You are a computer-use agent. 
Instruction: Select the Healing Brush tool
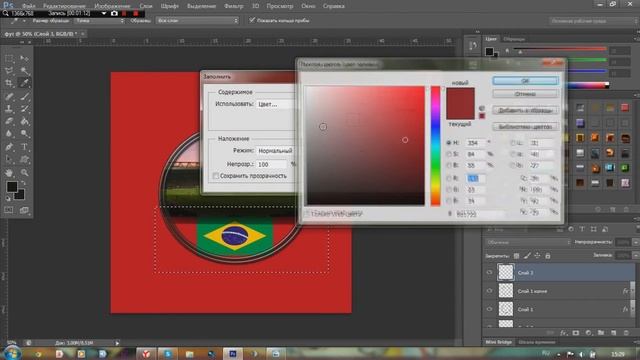pyautogui.click(x=9, y=97)
